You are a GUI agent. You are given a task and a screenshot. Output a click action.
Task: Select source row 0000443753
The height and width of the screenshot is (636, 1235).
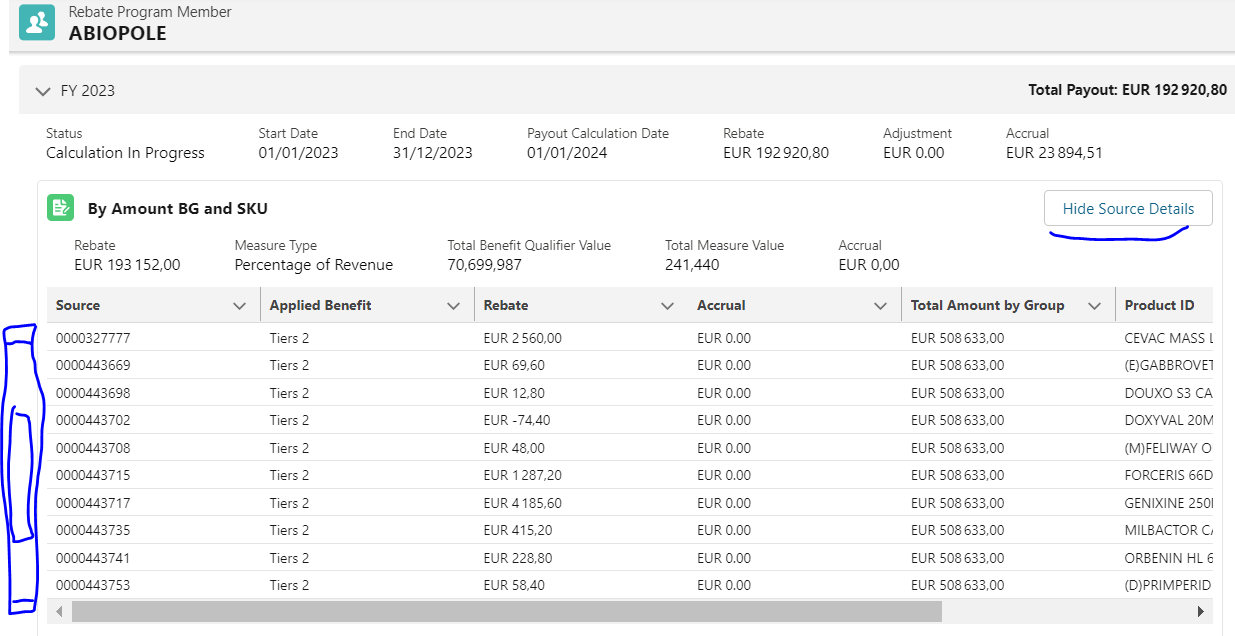tap(92, 585)
